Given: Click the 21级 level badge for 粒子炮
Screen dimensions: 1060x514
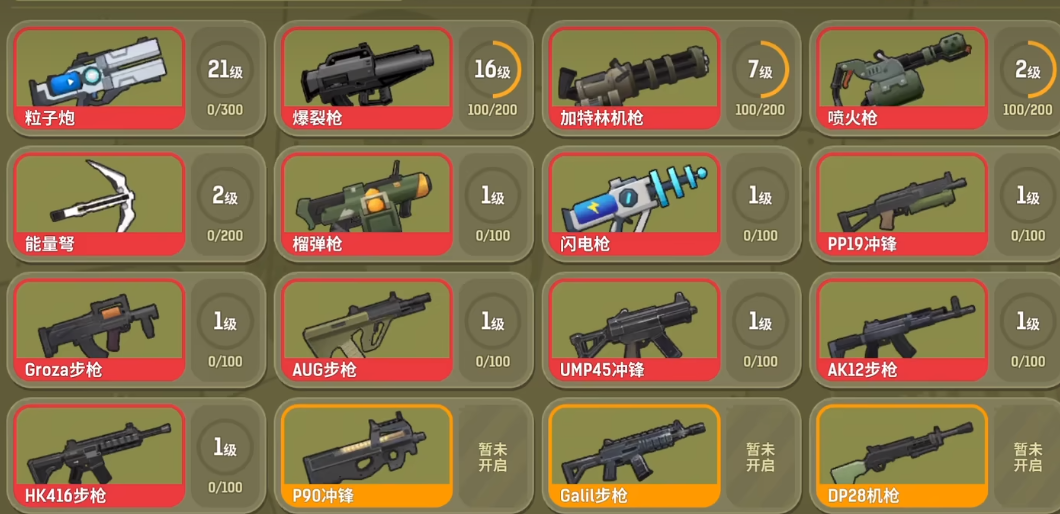Looking at the screenshot, I should pyautogui.click(x=225, y=70).
